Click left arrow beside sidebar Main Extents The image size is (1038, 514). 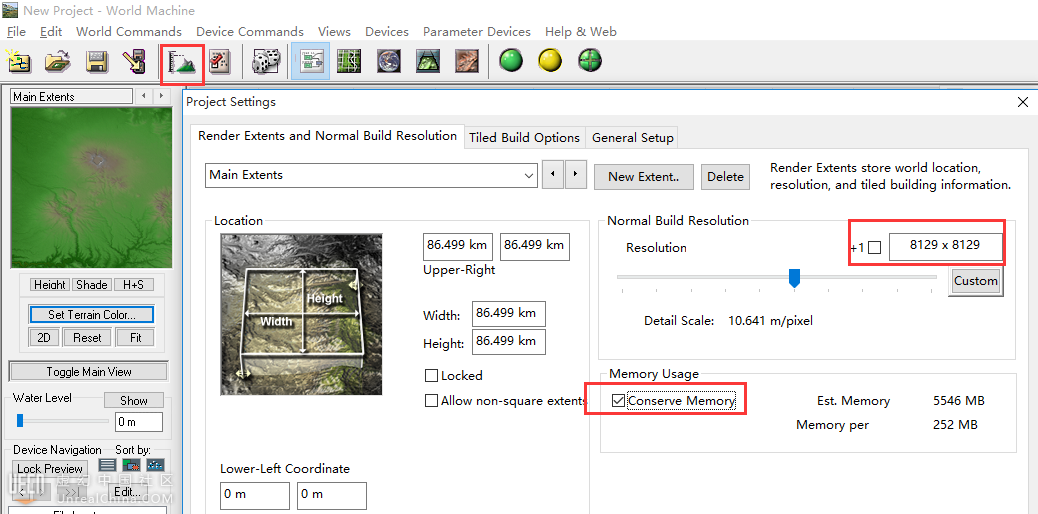tap(144, 97)
